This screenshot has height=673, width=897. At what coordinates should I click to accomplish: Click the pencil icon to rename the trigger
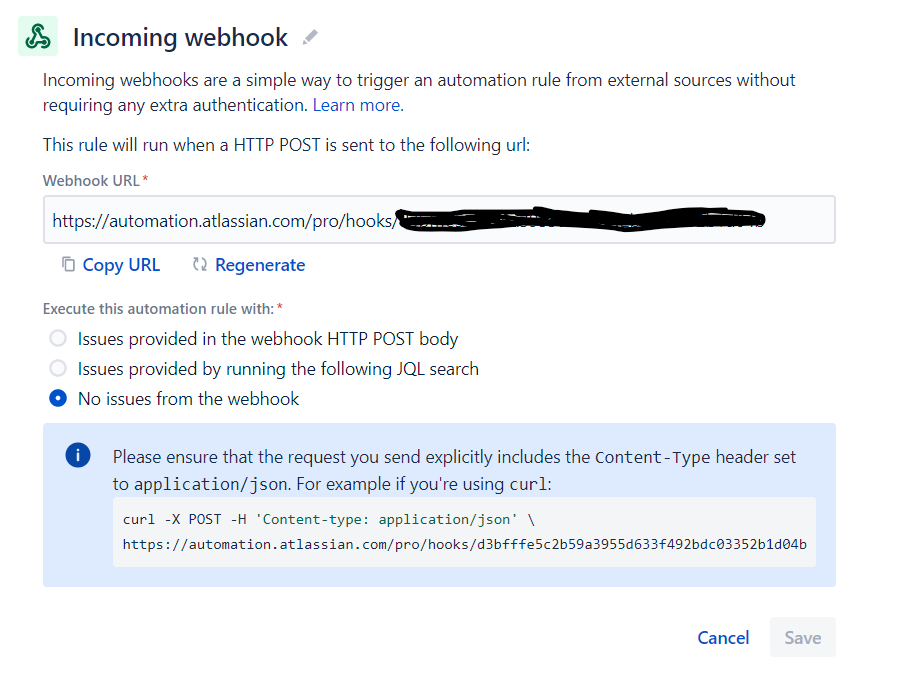(x=310, y=37)
